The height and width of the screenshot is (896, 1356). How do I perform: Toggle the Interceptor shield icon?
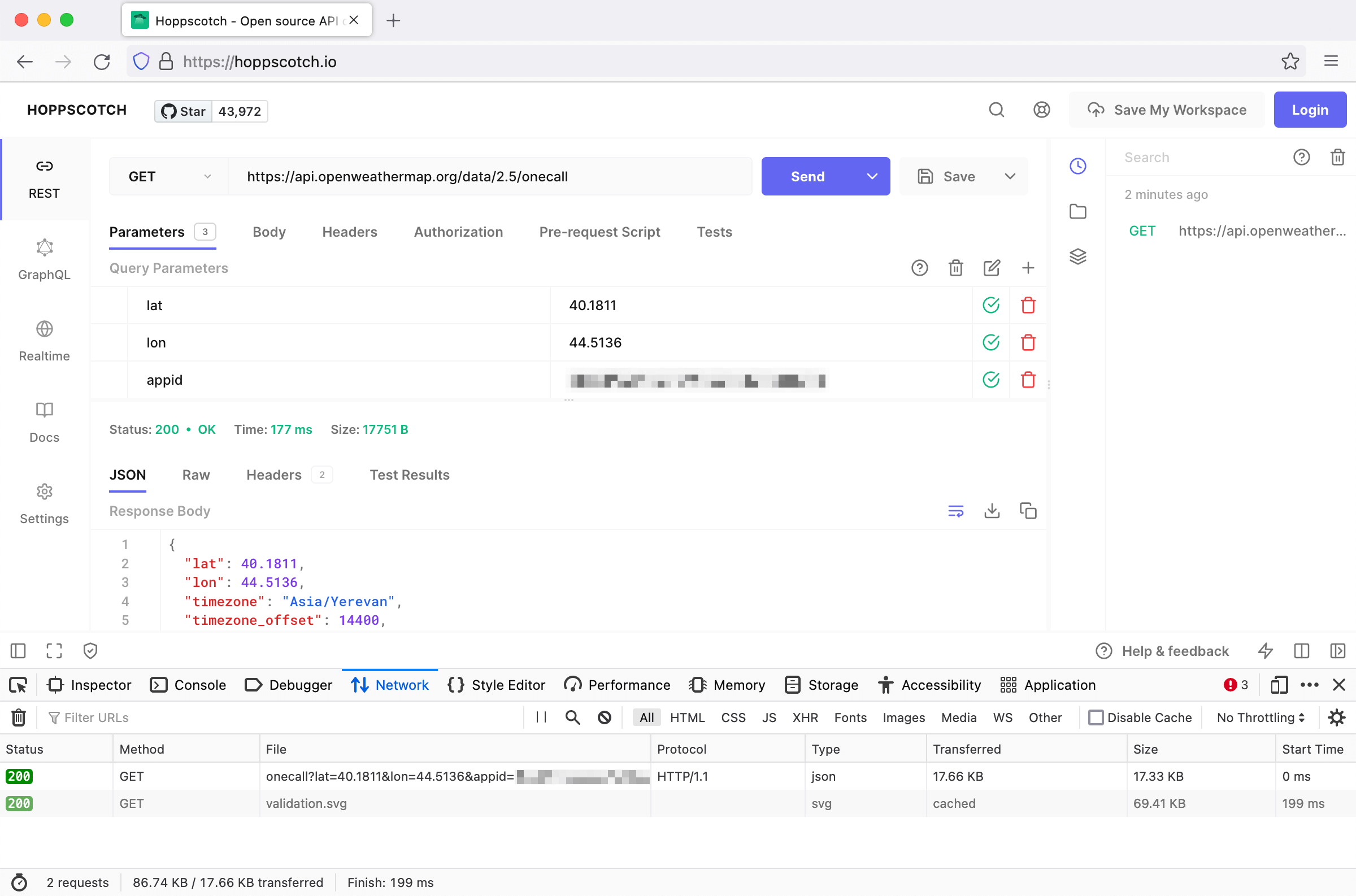pyautogui.click(x=90, y=651)
